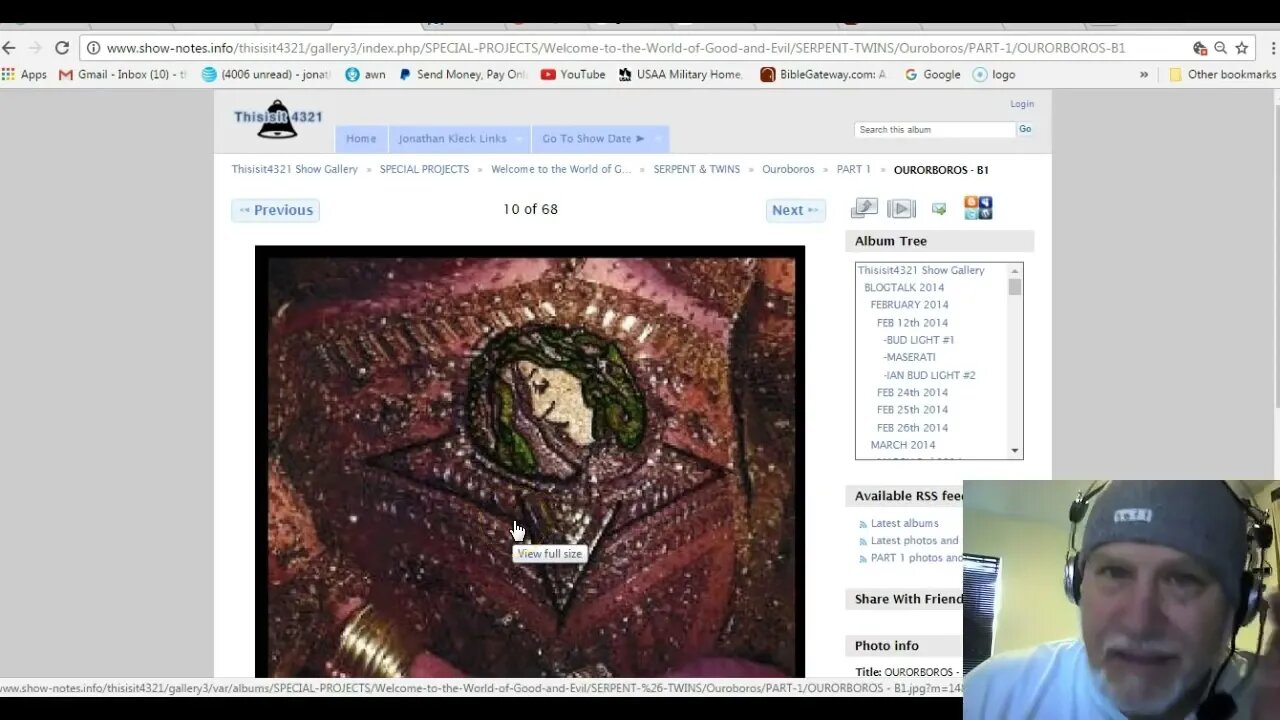Click the browser forward arrow
Viewport: 1280px width, 720px height.
(35, 48)
